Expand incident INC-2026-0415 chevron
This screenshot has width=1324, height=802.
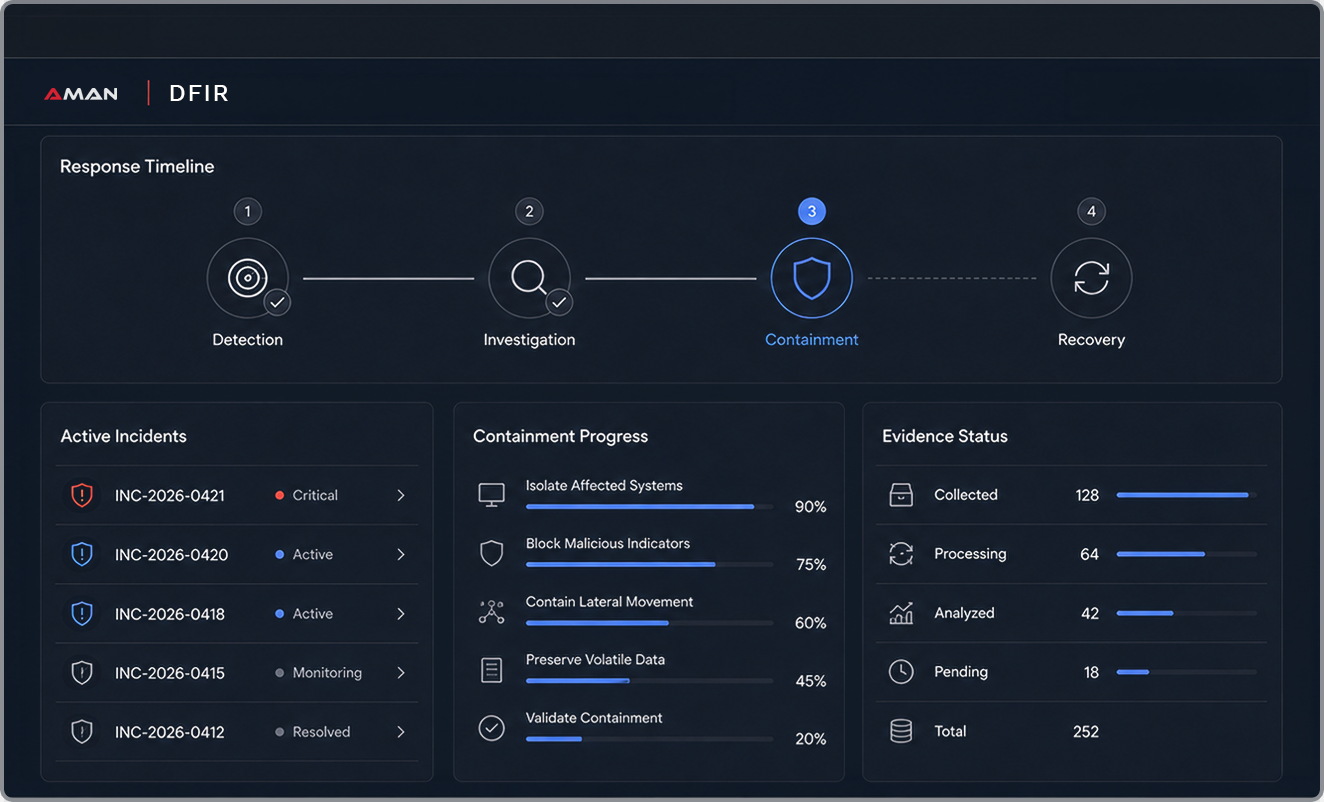[x=401, y=673]
